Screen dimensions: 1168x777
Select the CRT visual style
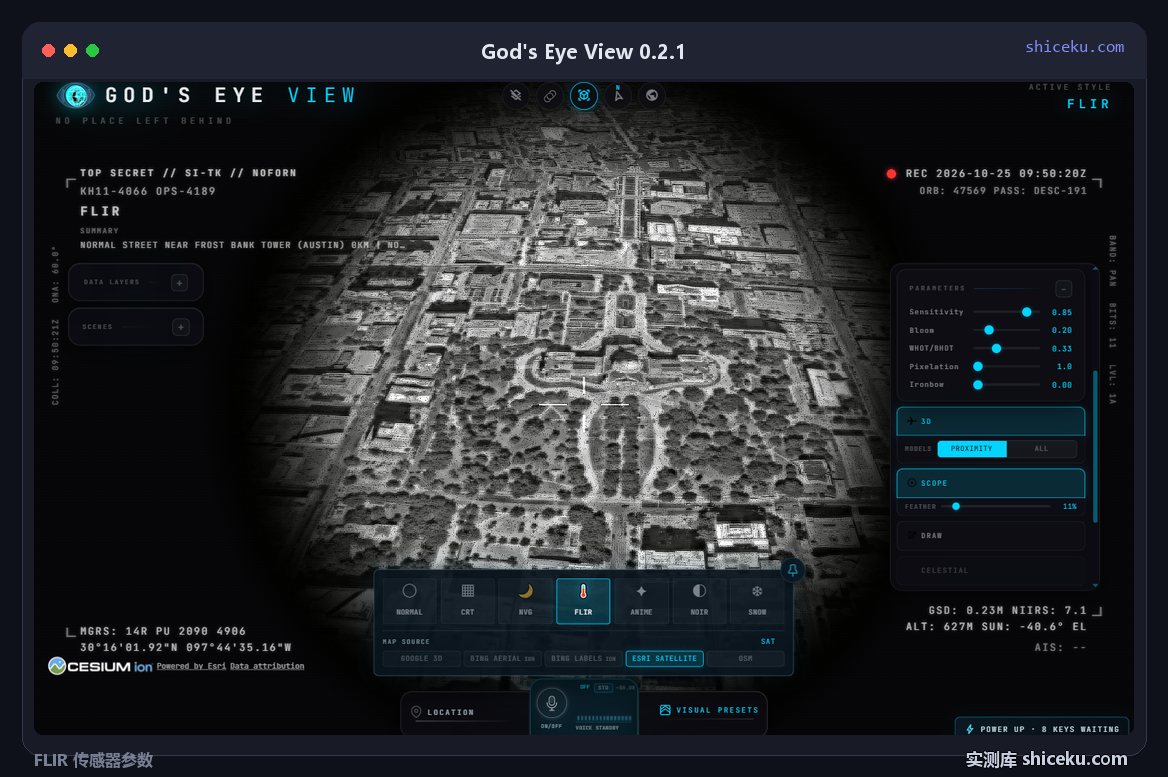coord(467,600)
